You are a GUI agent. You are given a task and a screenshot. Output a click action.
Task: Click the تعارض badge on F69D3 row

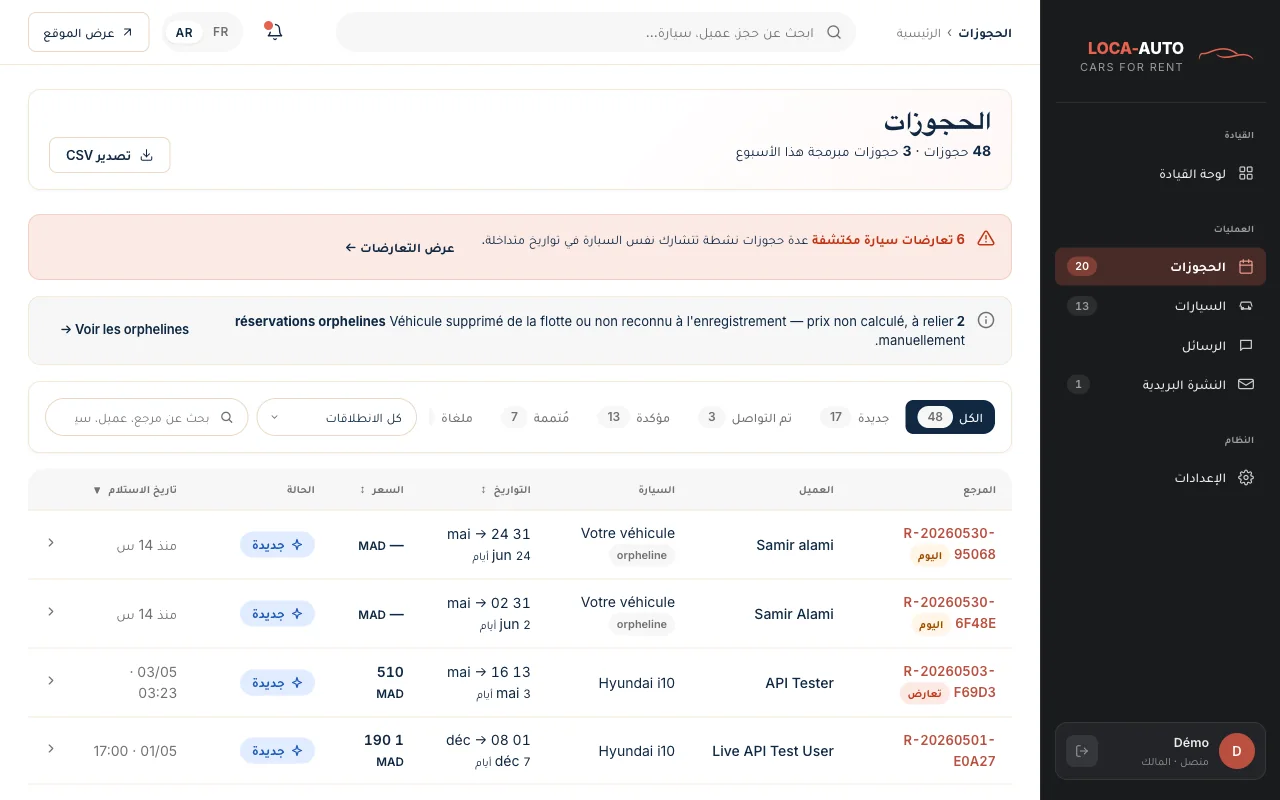click(x=924, y=693)
